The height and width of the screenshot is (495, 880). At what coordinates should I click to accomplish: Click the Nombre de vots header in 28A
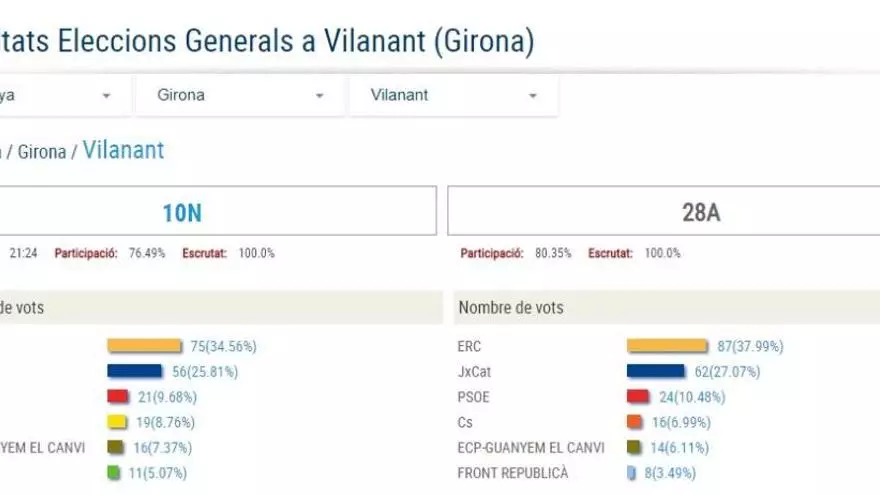coord(511,308)
